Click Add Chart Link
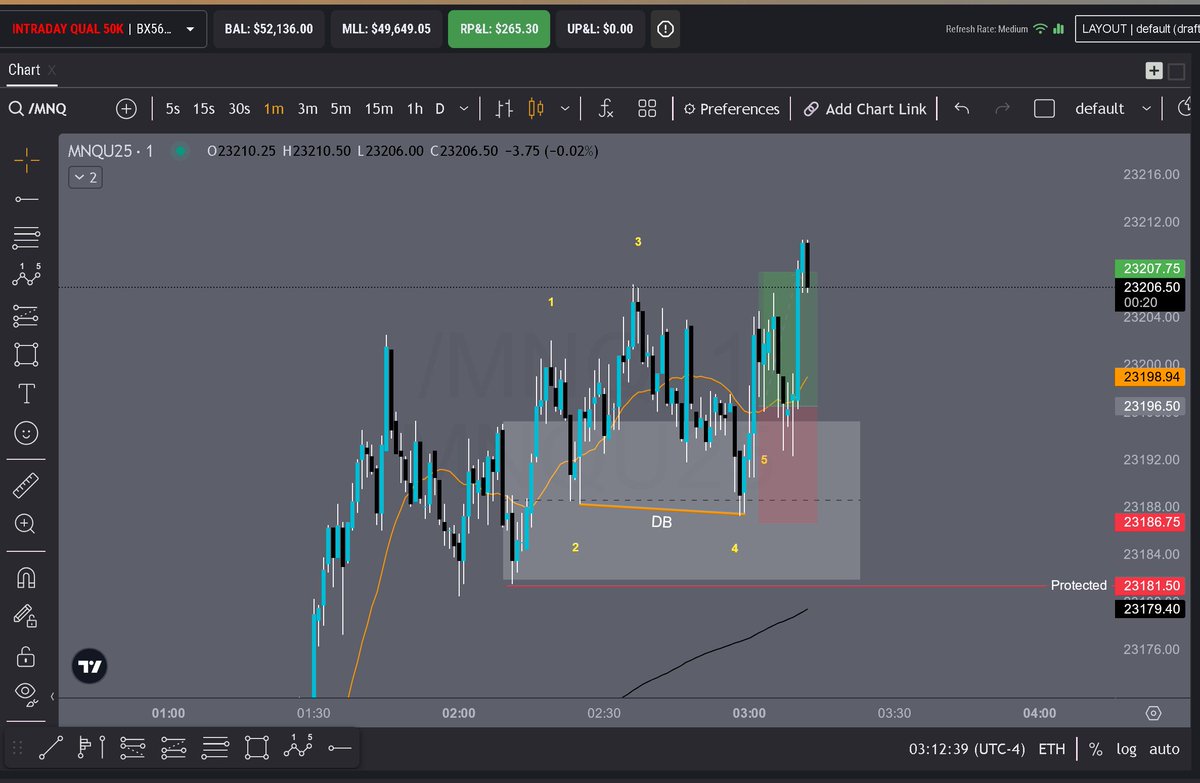1200x783 pixels. tap(864, 108)
